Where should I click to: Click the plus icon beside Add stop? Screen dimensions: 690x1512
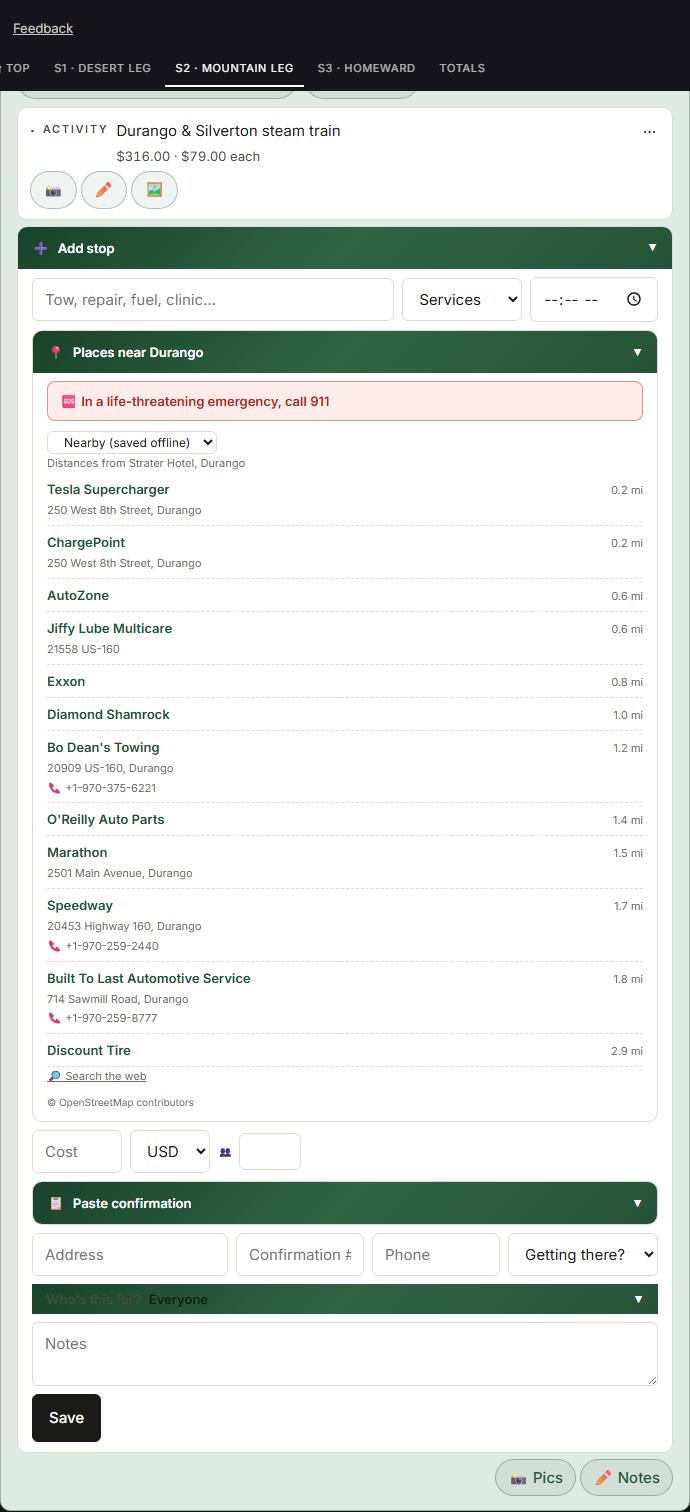point(41,248)
